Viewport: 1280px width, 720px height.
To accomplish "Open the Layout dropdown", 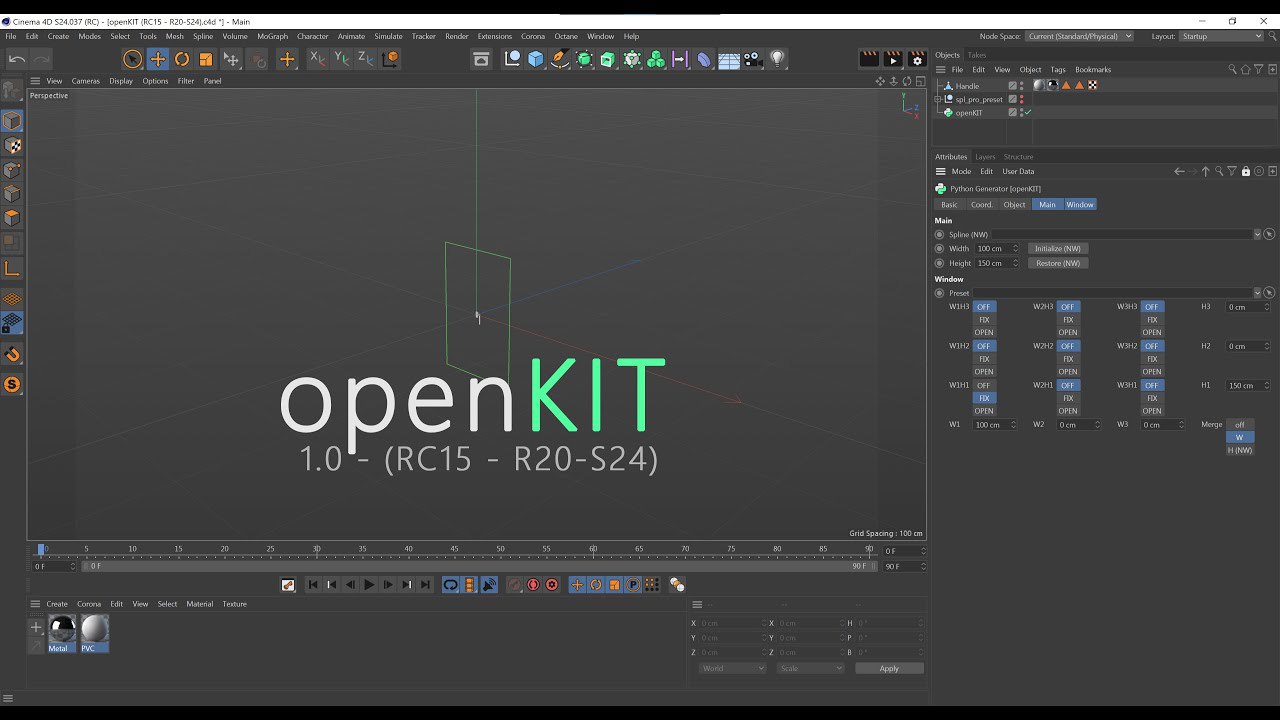I will click(x=1222, y=36).
